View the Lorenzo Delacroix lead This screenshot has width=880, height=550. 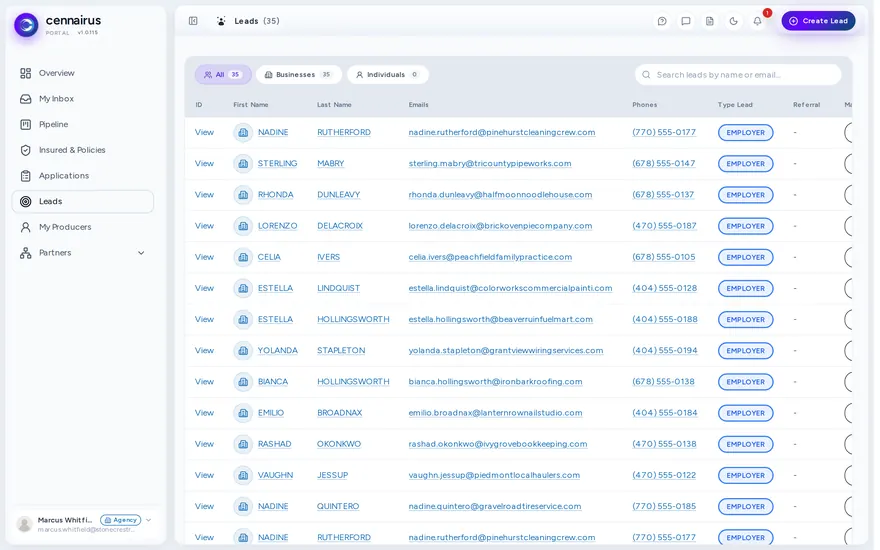pyautogui.click(x=204, y=226)
